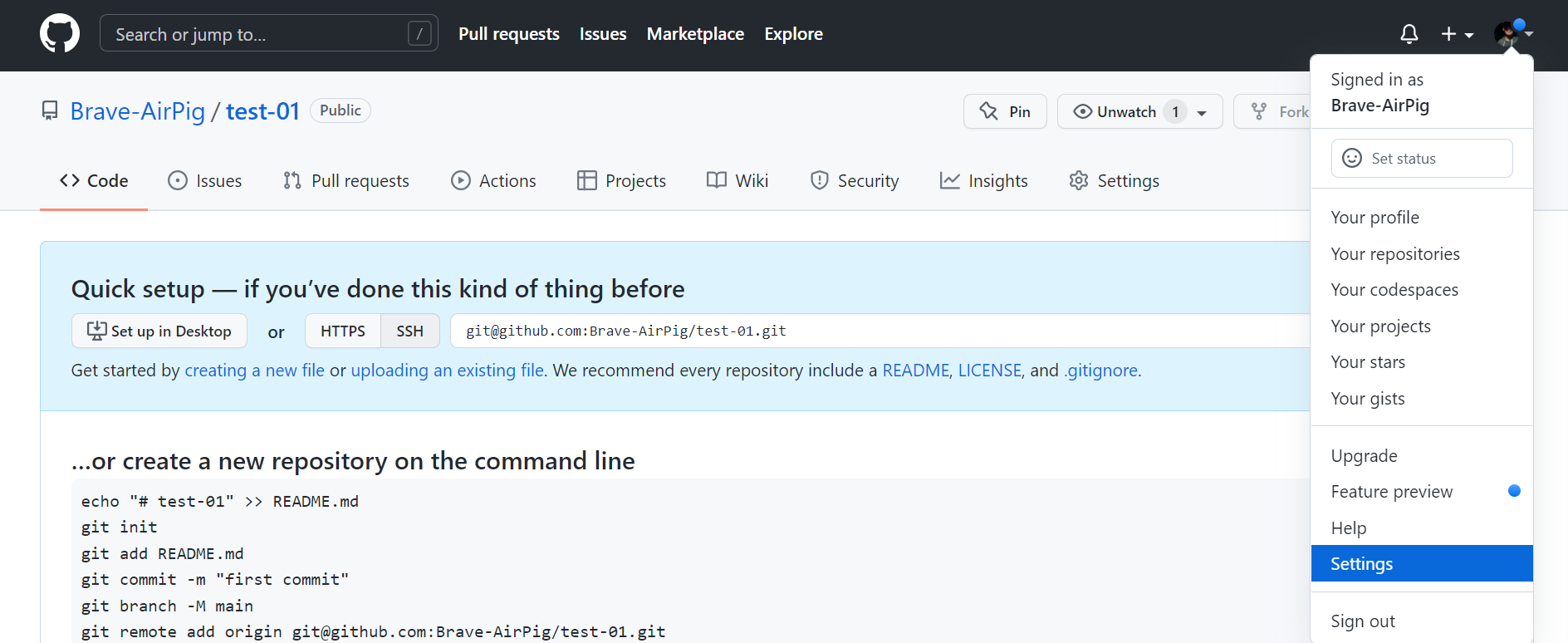
Task: Click the user avatar menu
Action: pyautogui.click(x=1512, y=34)
